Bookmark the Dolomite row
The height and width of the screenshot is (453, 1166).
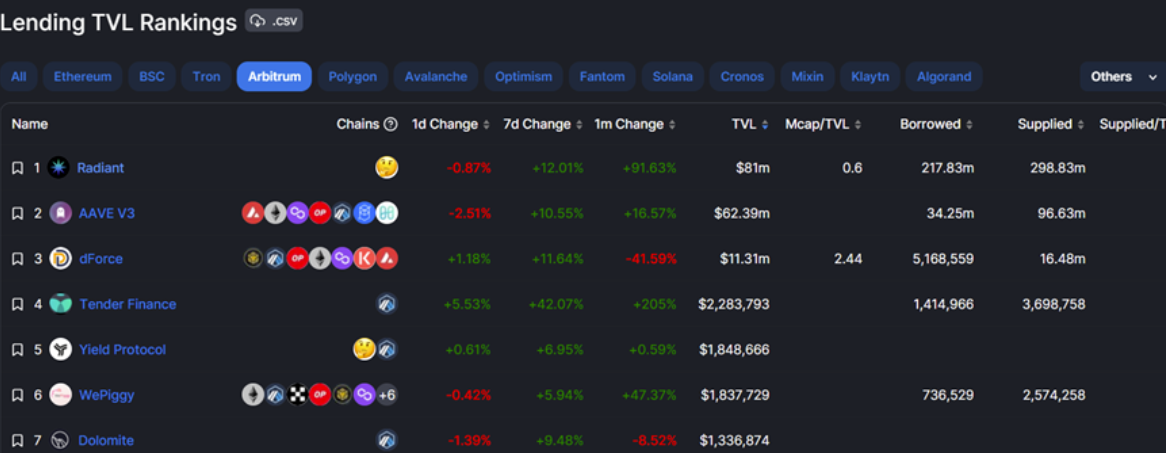[18, 440]
